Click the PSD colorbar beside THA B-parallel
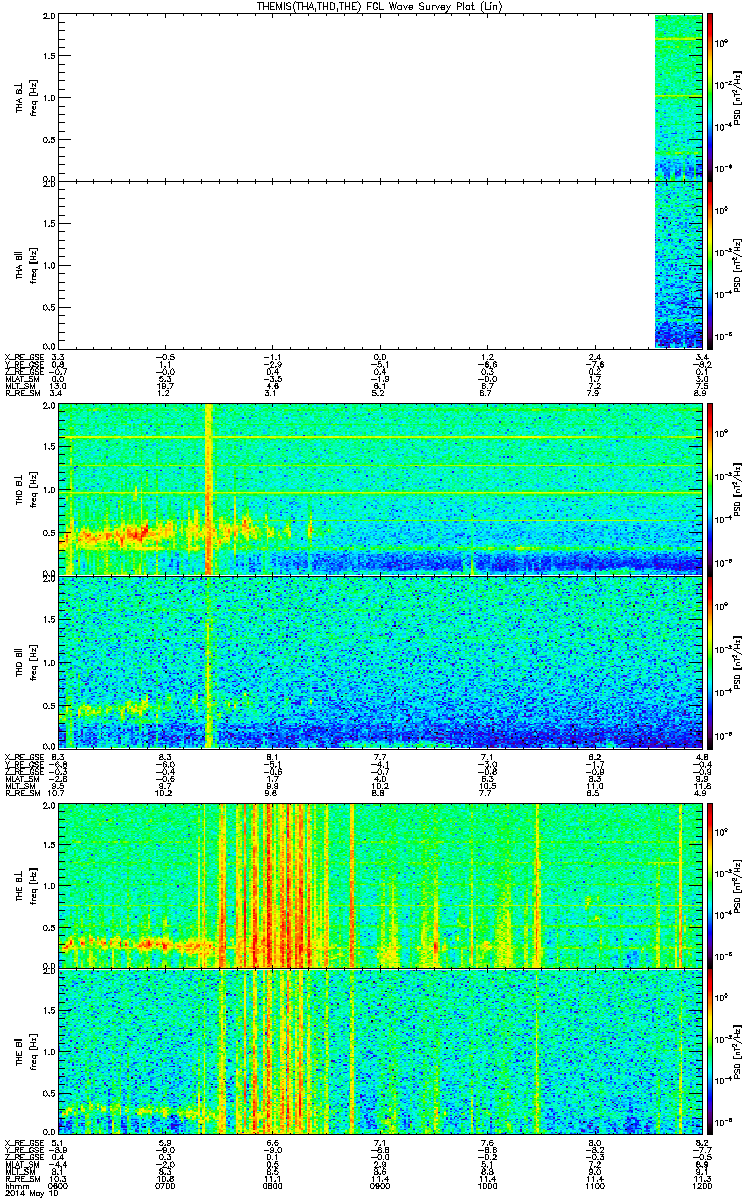The image size is (750, 1200). (x=710, y=264)
